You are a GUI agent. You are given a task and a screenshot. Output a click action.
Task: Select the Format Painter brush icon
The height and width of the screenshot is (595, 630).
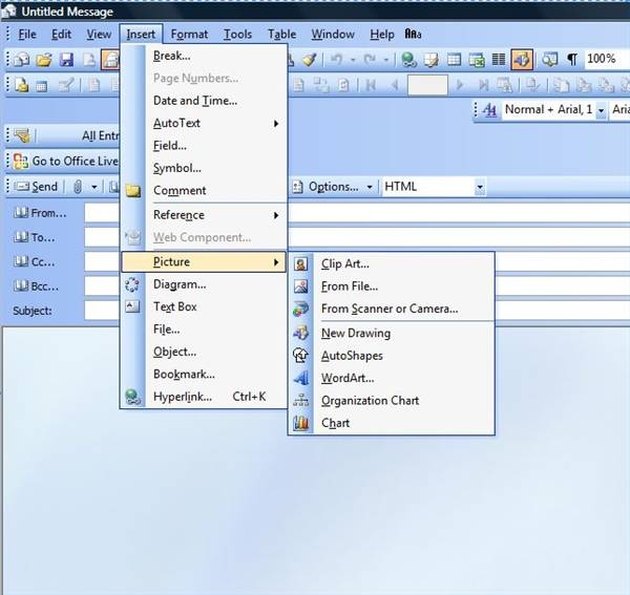point(309,60)
